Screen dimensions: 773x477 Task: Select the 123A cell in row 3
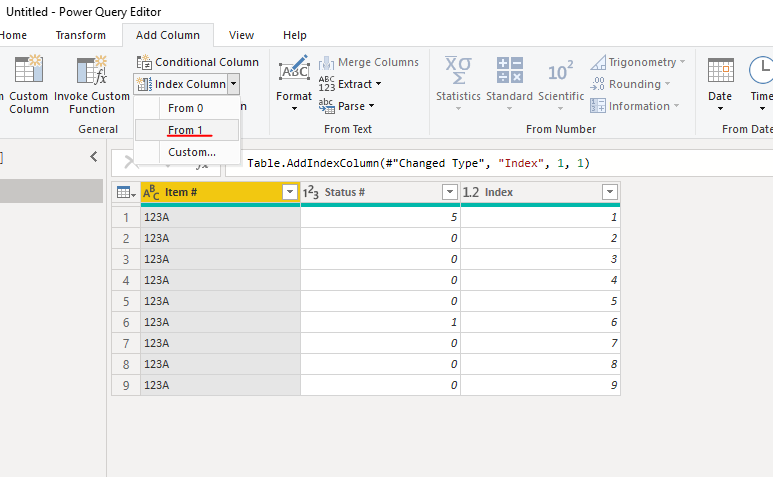coord(220,259)
